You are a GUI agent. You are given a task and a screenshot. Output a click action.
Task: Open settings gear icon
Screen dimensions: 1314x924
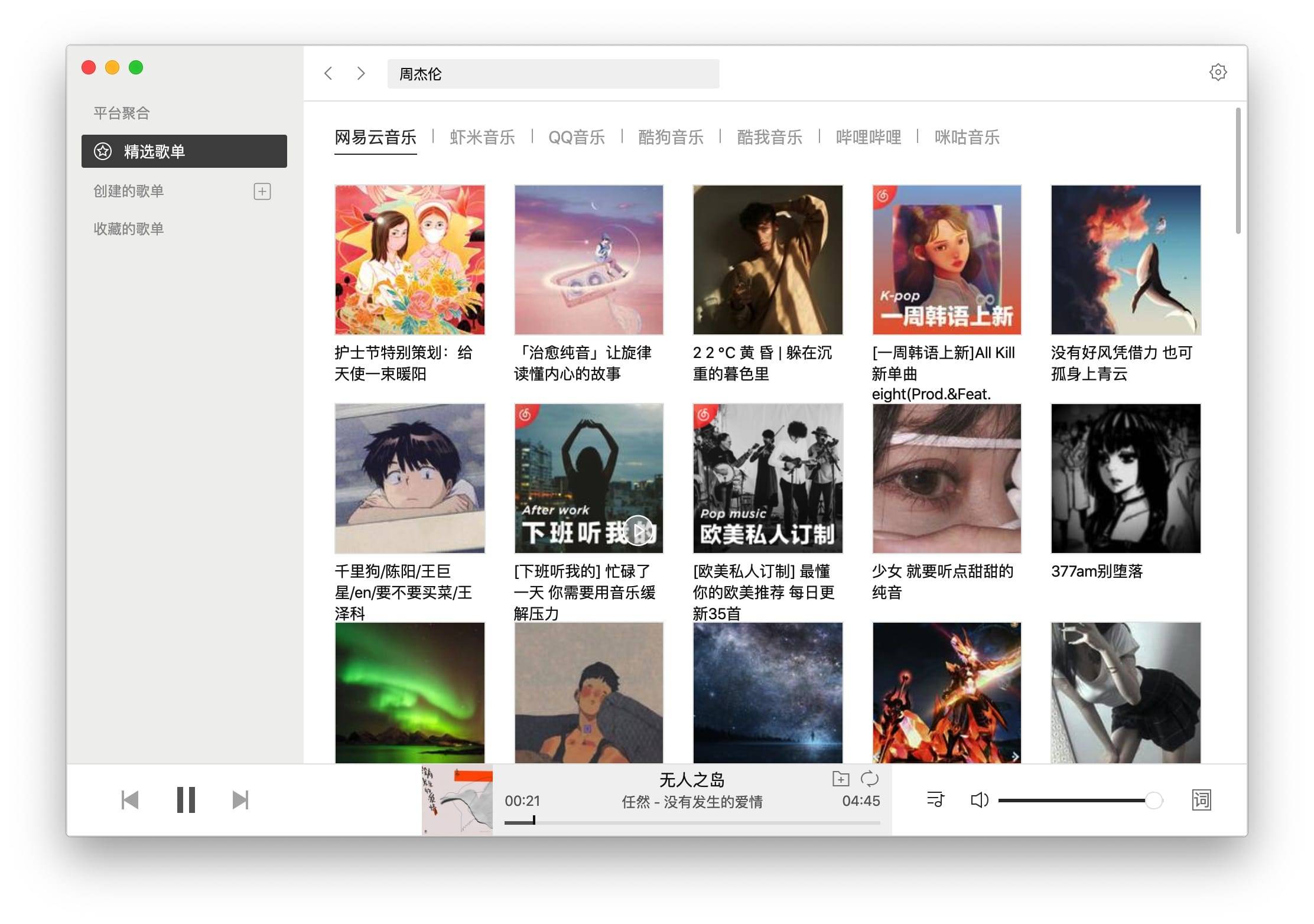[x=1217, y=73]
